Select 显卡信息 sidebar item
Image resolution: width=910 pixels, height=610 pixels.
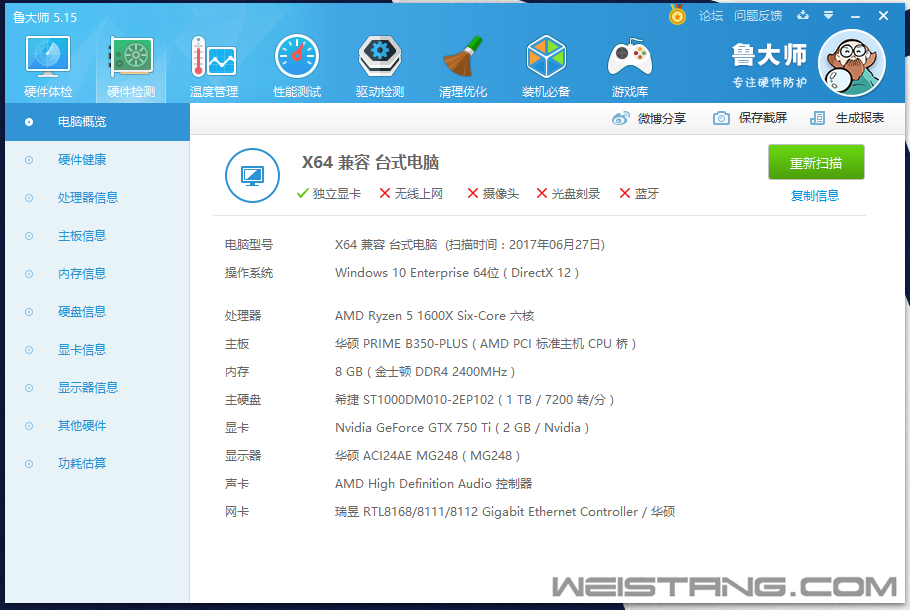click(98, 350)
